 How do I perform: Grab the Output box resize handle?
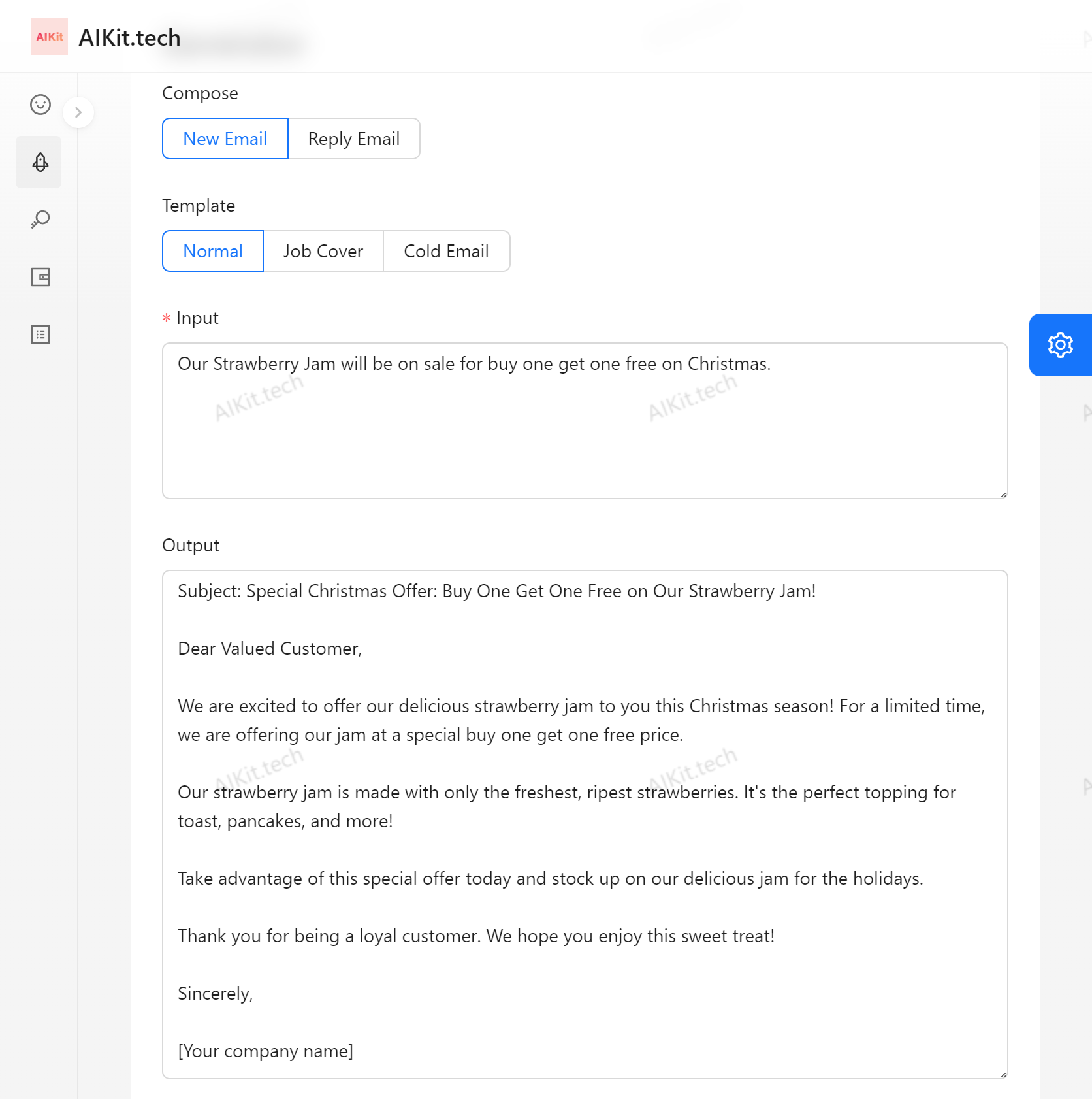[x=1003, y=1074]
